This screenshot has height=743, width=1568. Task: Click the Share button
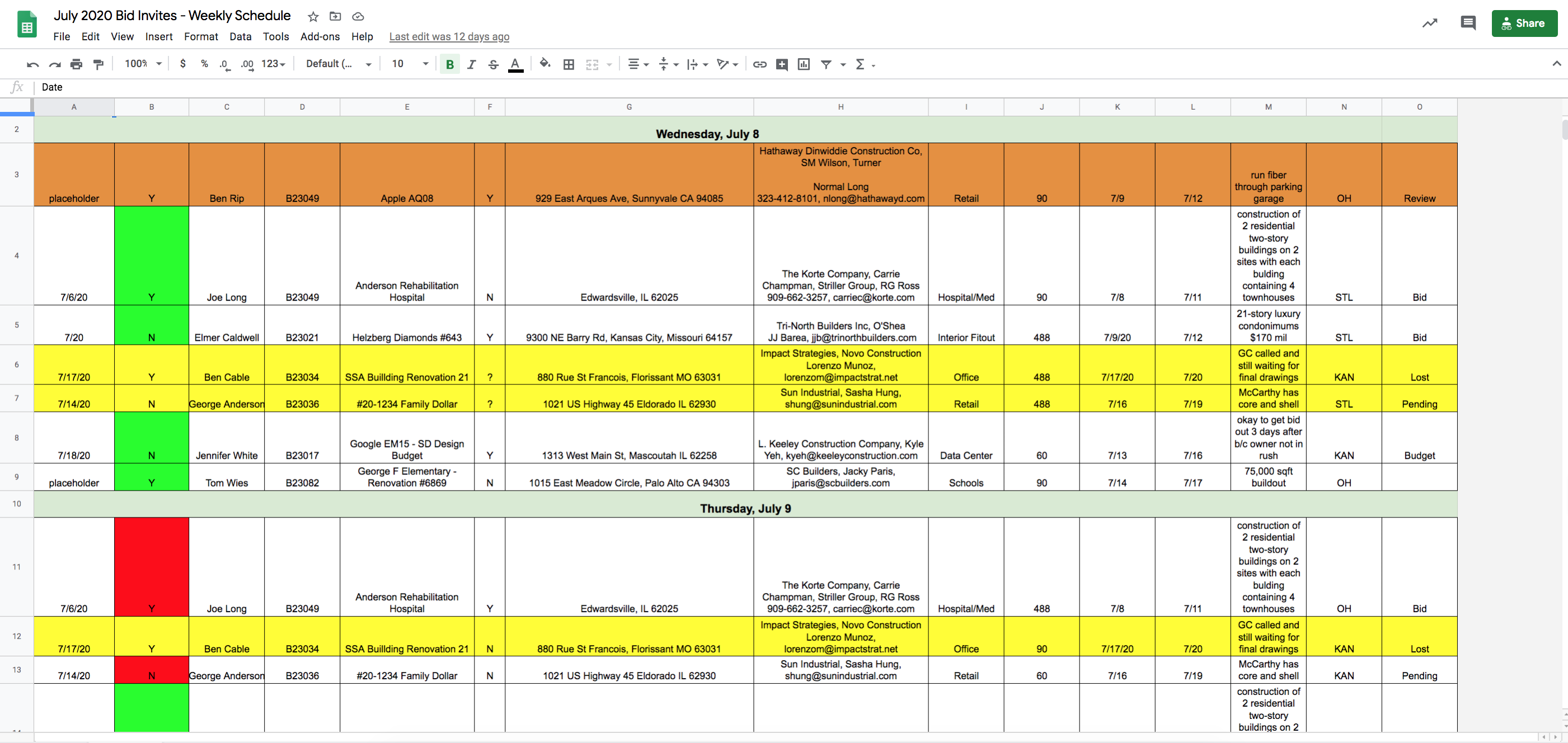pyautogui.click(x=1525, y=23)
